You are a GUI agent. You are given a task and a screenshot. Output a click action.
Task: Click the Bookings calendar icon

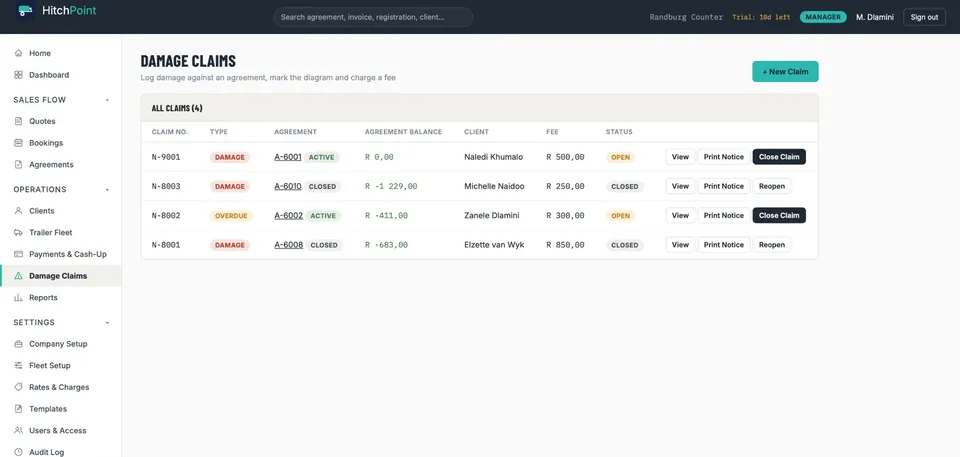pos(18,143)
